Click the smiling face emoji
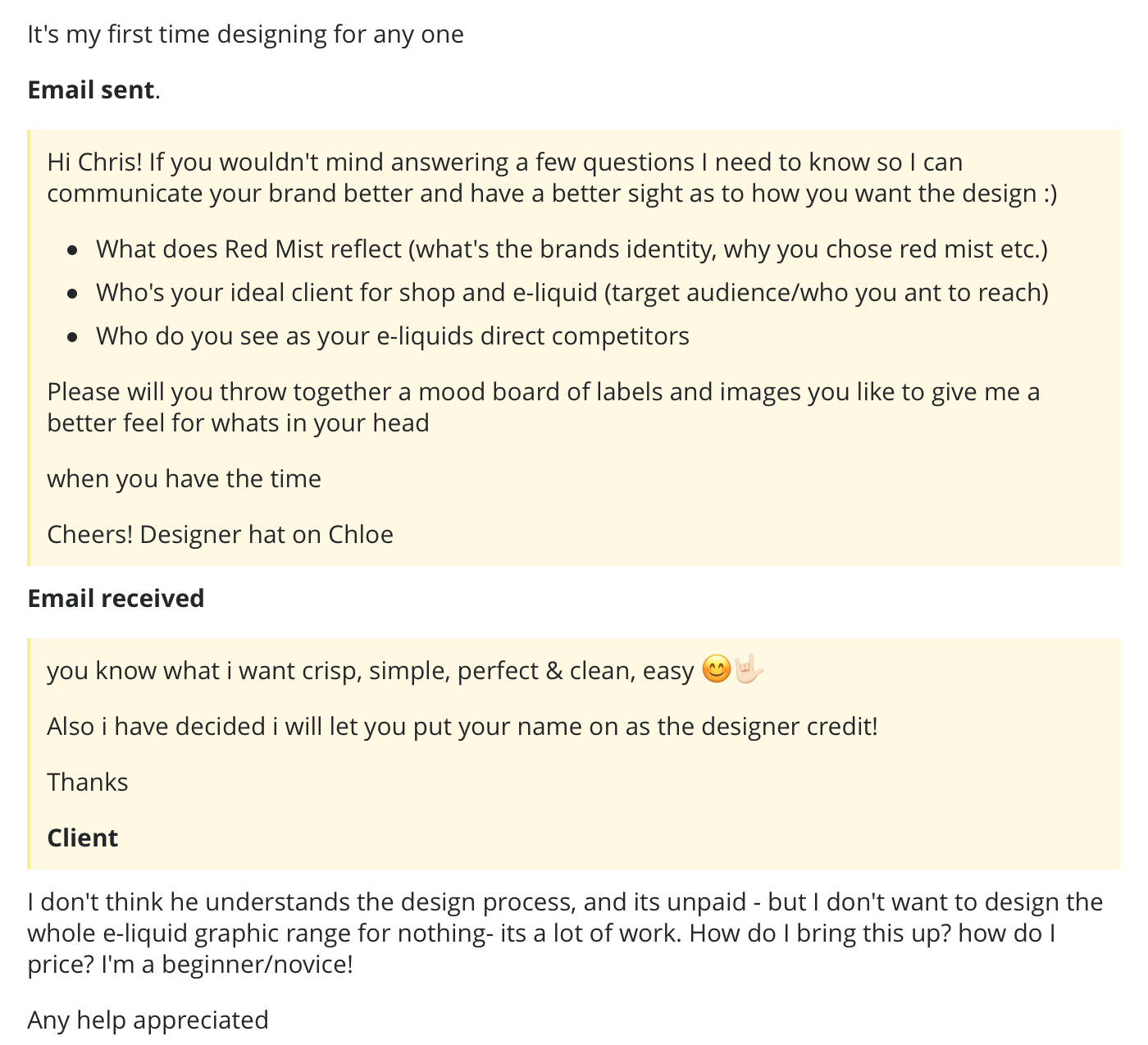The width and height of the screenshot is (1148, 1045). 717,669
